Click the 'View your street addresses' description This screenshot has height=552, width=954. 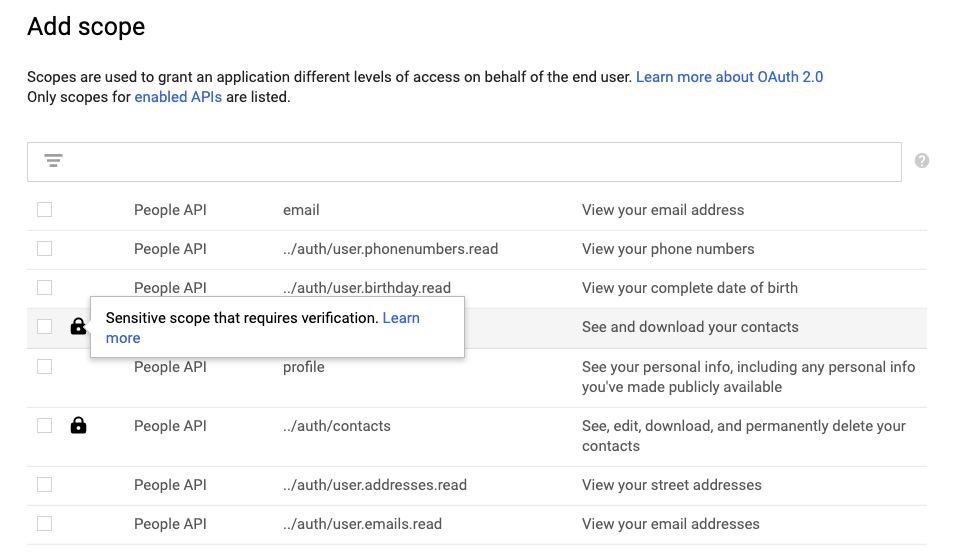click(x=671, y=485)
